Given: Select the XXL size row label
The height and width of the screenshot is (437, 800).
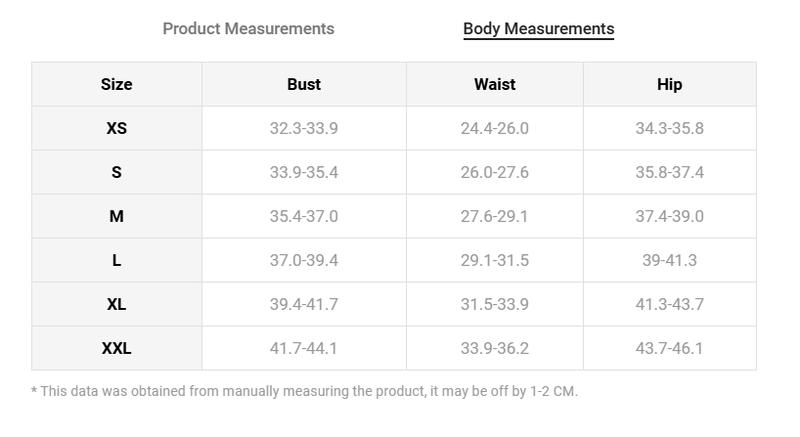Looking at the screenshot, I should [x=116, y=348].
